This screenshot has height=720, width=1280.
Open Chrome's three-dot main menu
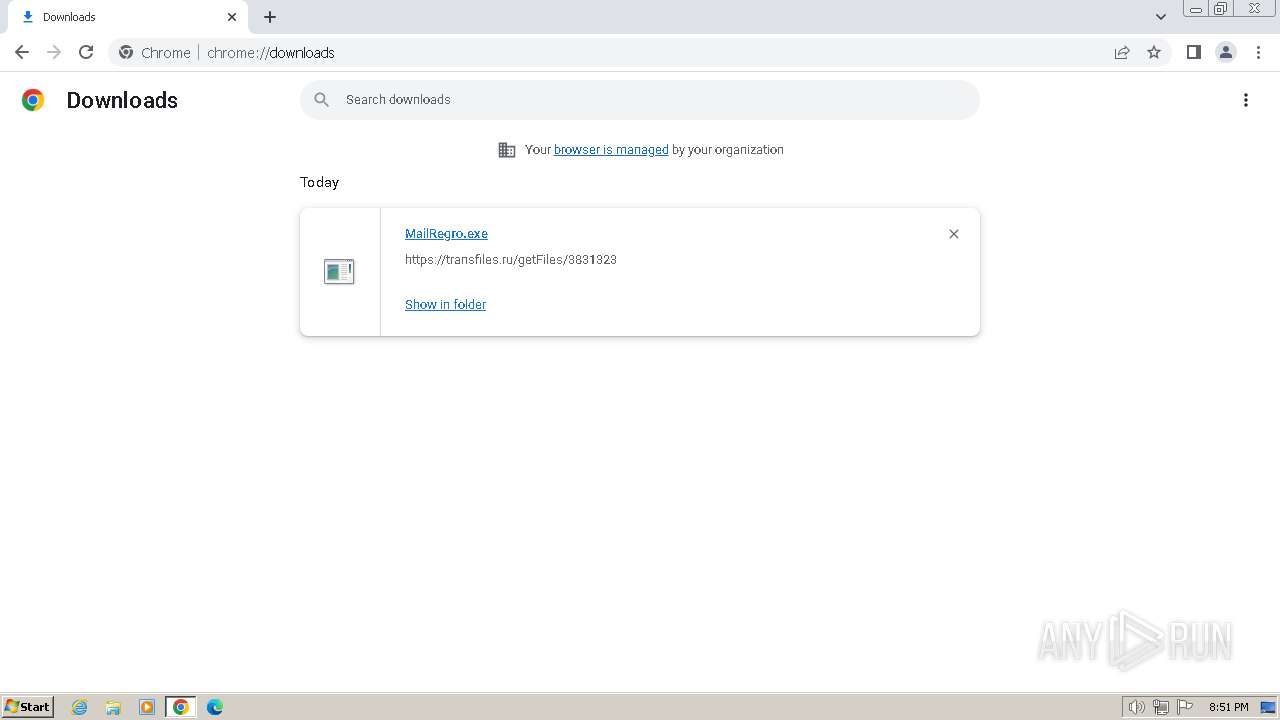pyautogui.click(x=1258, y=52)
